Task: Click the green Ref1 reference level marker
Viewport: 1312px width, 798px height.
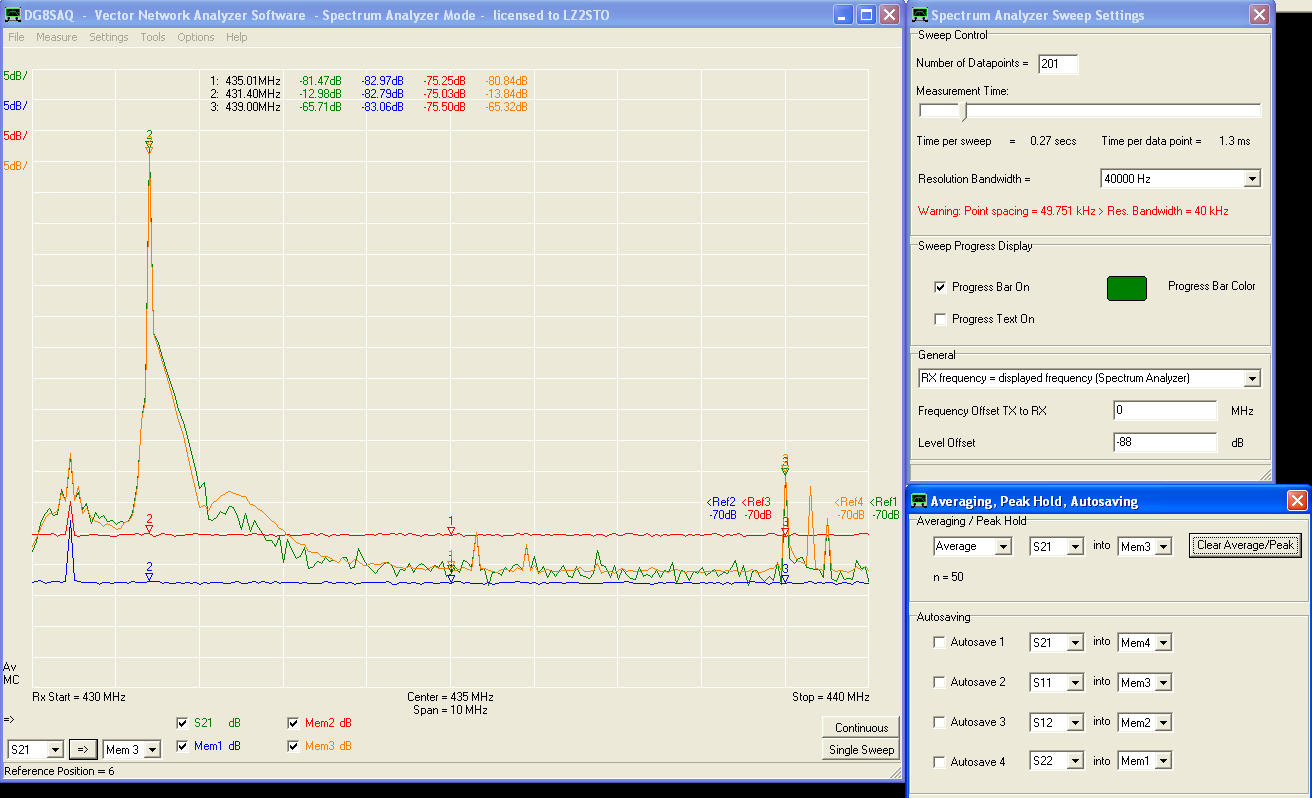Action: click(x=884, y=502)
